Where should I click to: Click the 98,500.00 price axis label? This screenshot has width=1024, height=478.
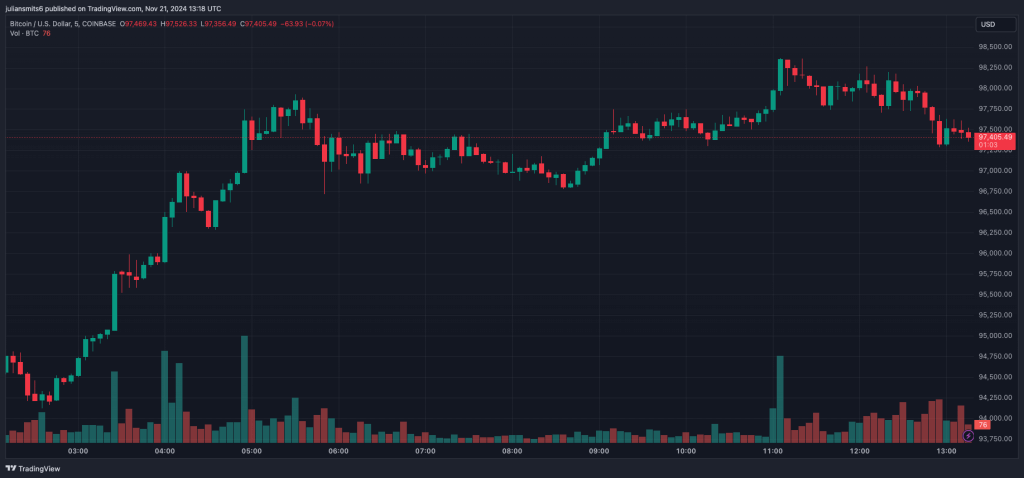click(995, 47)
